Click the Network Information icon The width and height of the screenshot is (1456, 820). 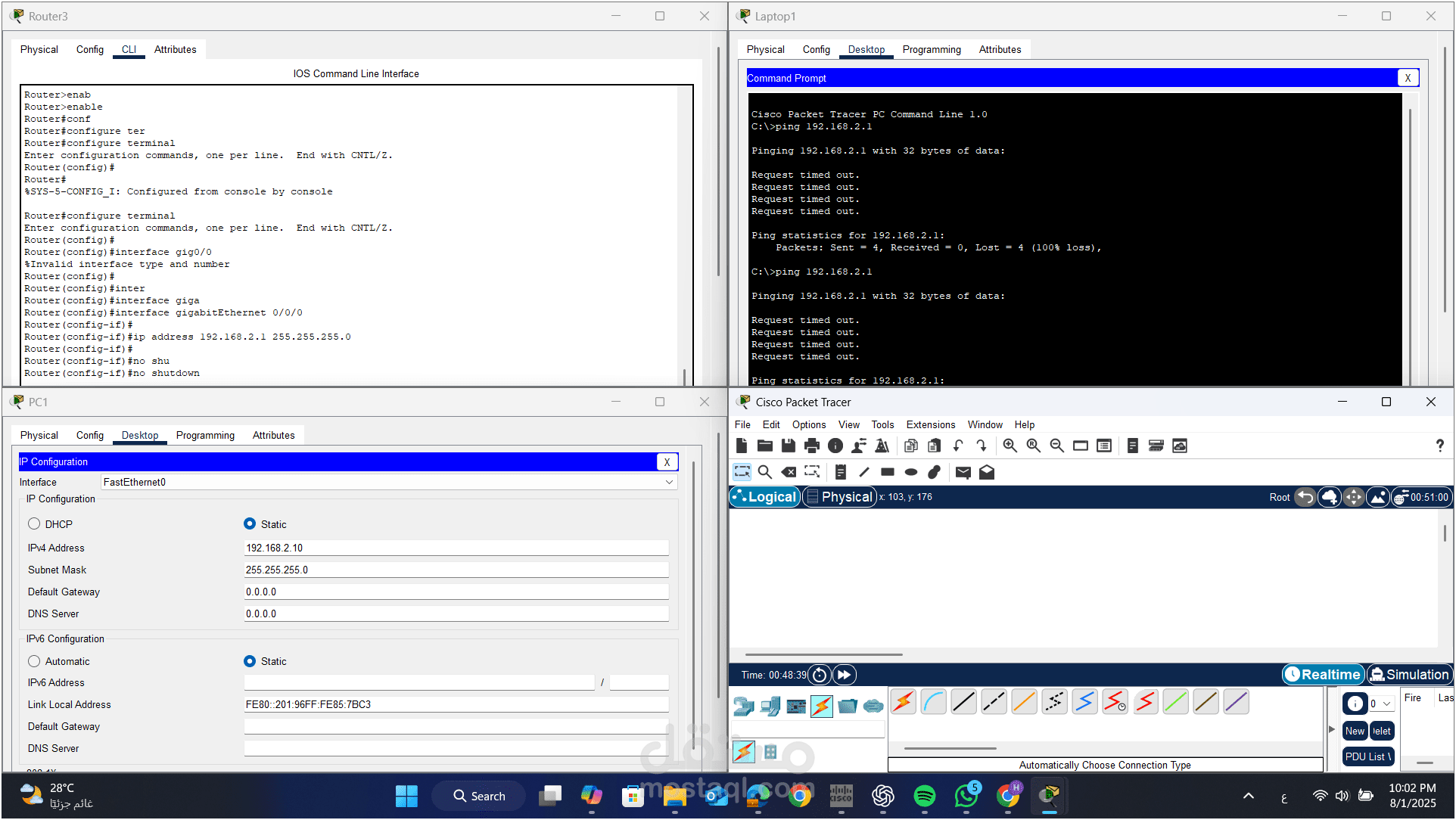pos(835,446)
